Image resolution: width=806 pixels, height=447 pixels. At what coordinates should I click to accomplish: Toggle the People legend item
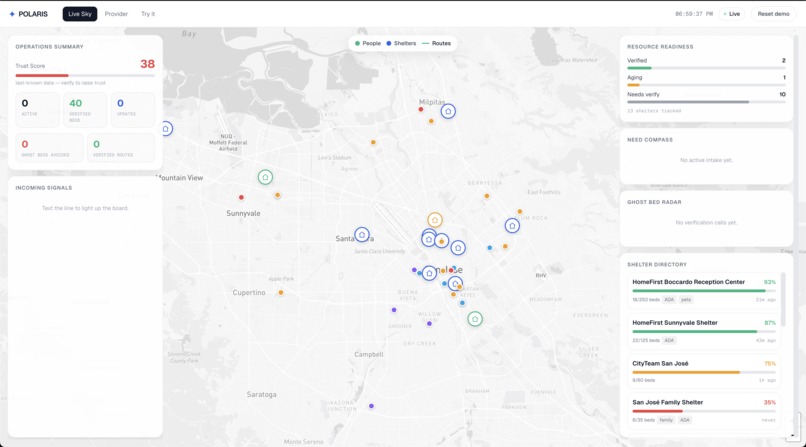(368, 44)
